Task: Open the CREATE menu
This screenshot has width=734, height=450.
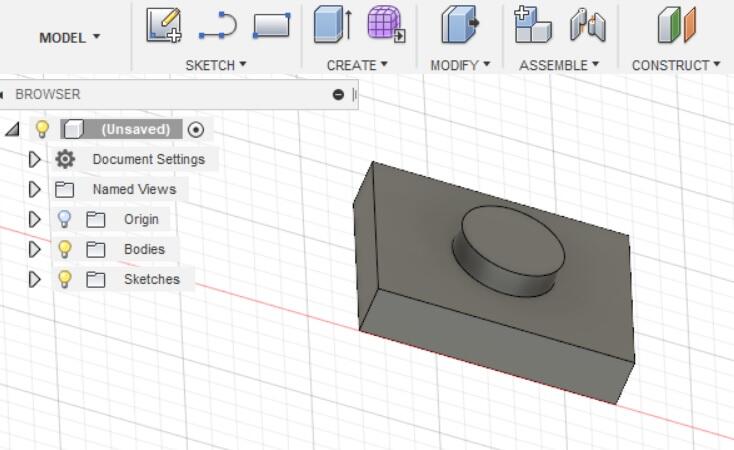Action: 357,65
